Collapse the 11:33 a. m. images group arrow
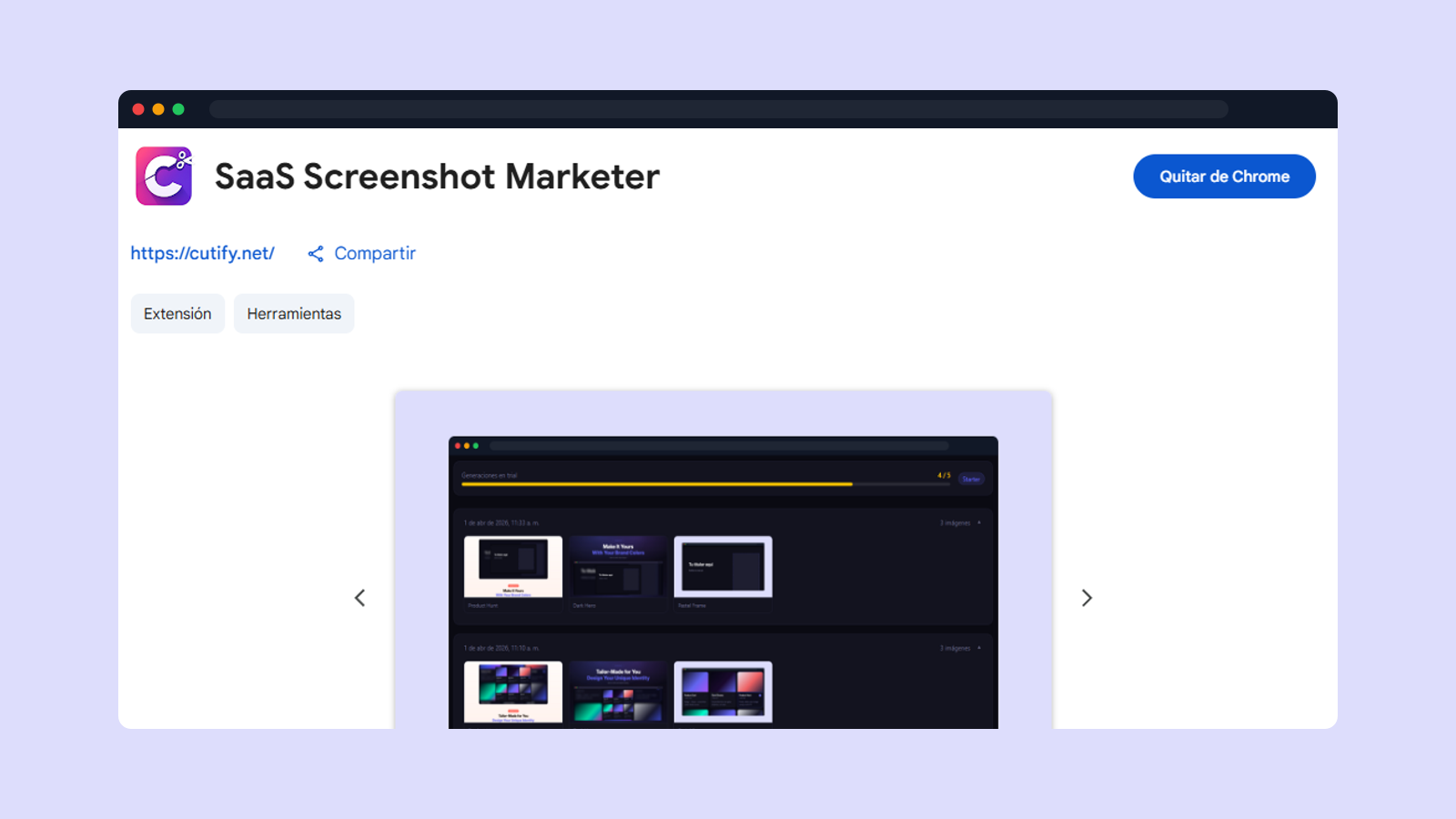1456x819 pixels. [x=979, y=523]
